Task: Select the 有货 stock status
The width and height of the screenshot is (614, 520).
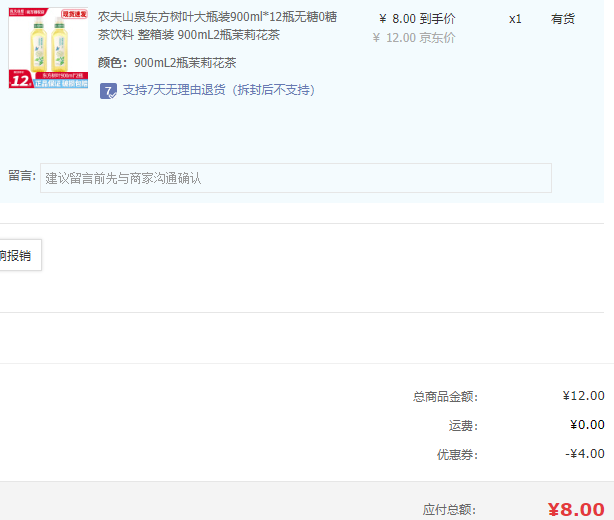Action: tap(563, 19)
